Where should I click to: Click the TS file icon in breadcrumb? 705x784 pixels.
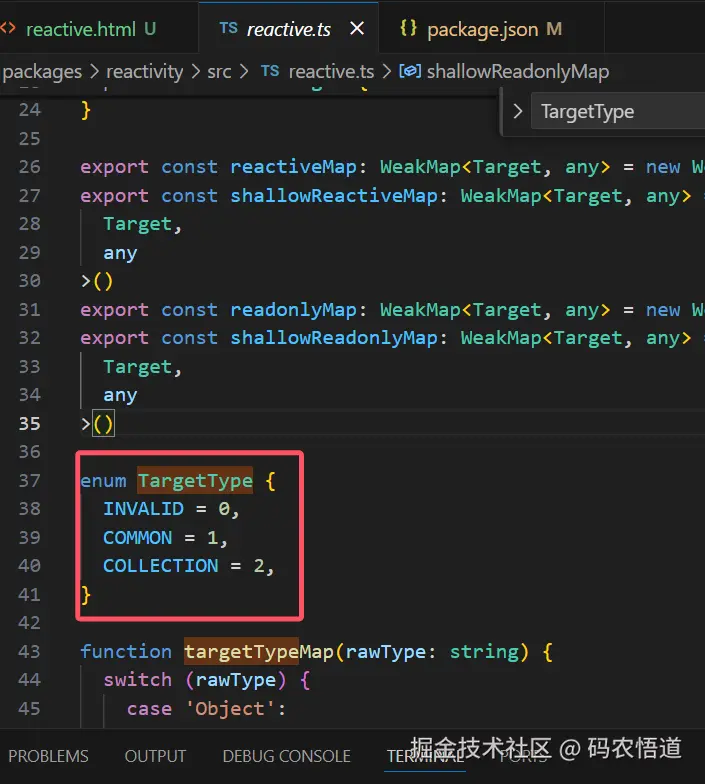[x=270, y=71]
